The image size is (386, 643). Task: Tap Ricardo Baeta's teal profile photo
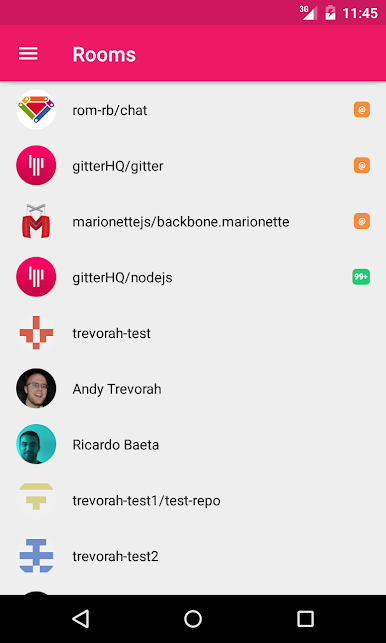[36, 445]
